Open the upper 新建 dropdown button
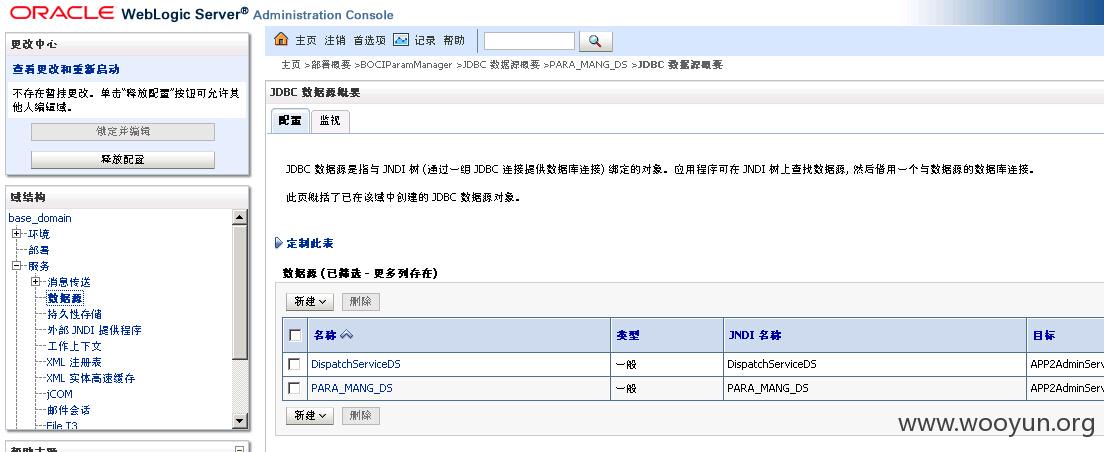Image resolution: width=1104 pixels, height=452 pixels. [x=310, y=301]
